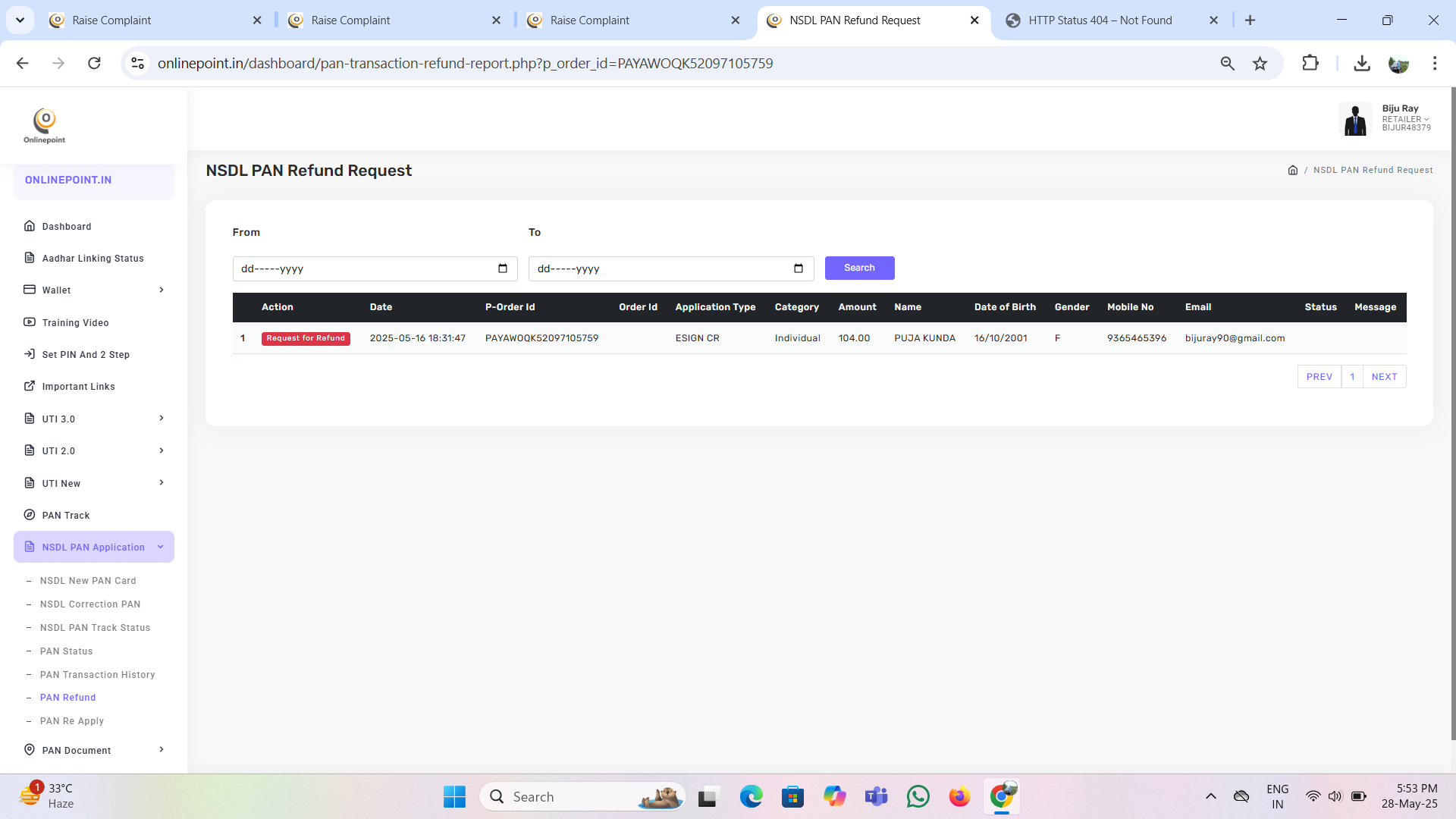Collapse the NSDL PAN Application menu

pos(161,547)
